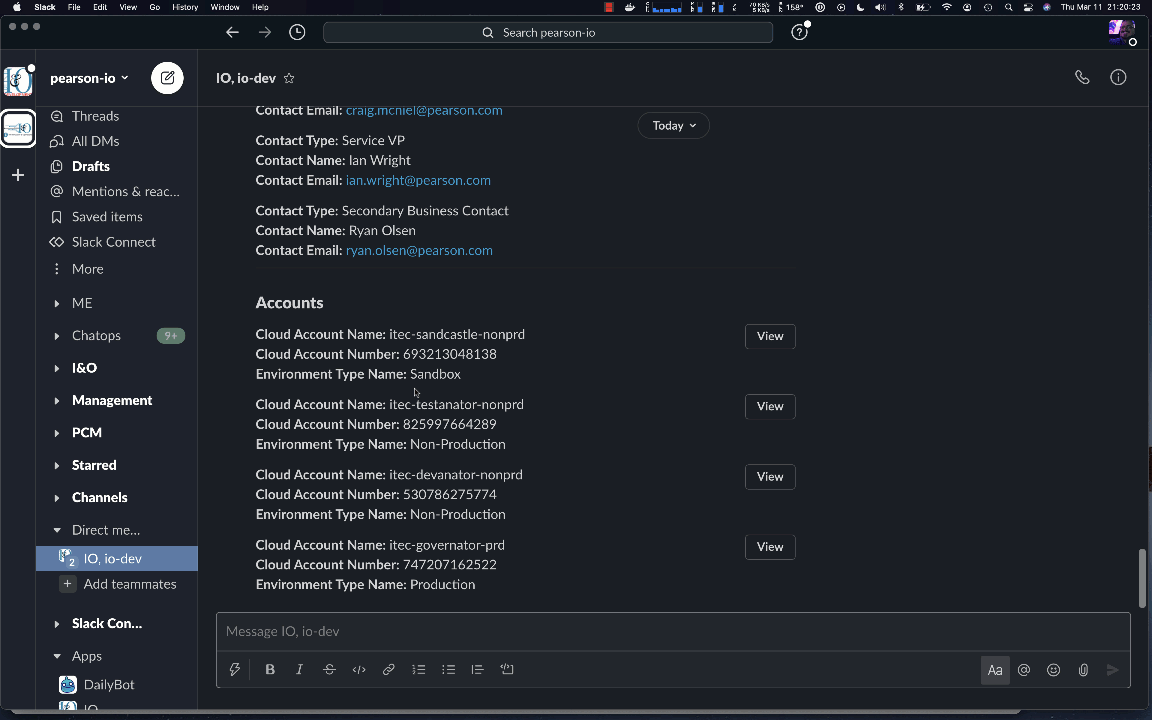The width and height of the screenshot is (1152, 720).
Task: Show conversation details info icon
Action: click(1118, 77)
